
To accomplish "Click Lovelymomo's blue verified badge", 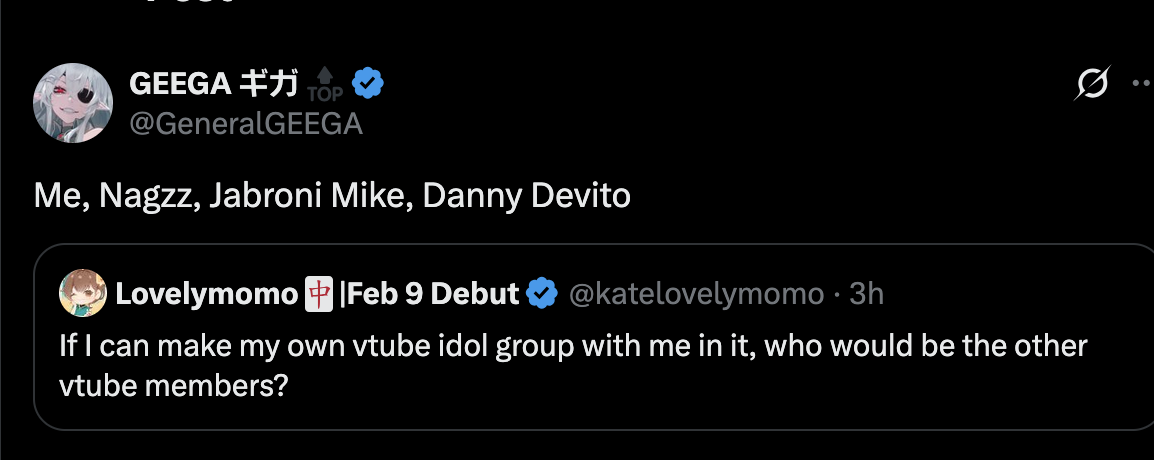I will coord(542,294).
